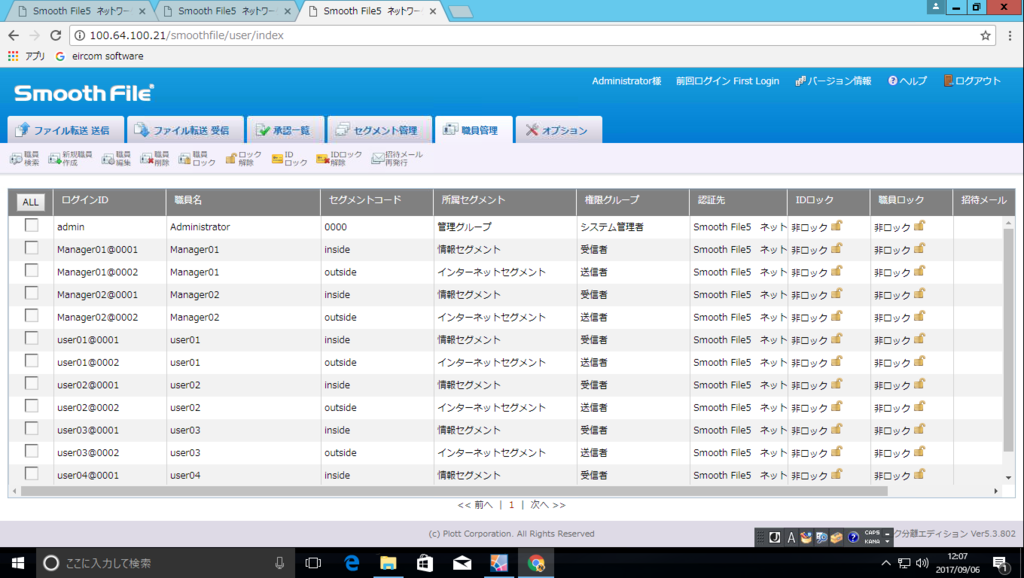
Task: Click the Manager02 name in Manager02@0001 row
Action: (195, 295)
